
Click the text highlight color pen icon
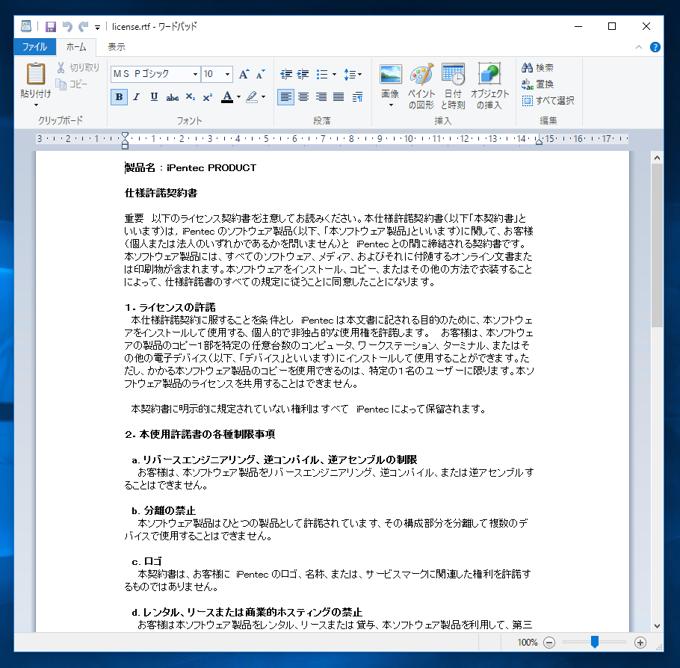click(x=252, y=97)
